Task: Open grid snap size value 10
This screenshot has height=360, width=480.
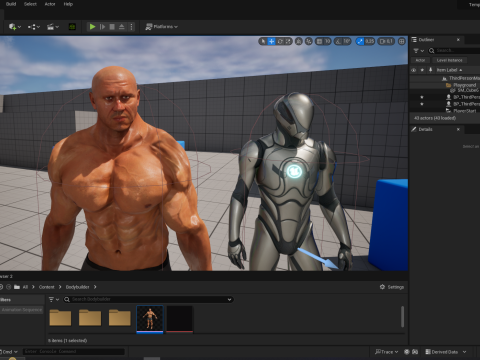Action: tap(328, 41)
